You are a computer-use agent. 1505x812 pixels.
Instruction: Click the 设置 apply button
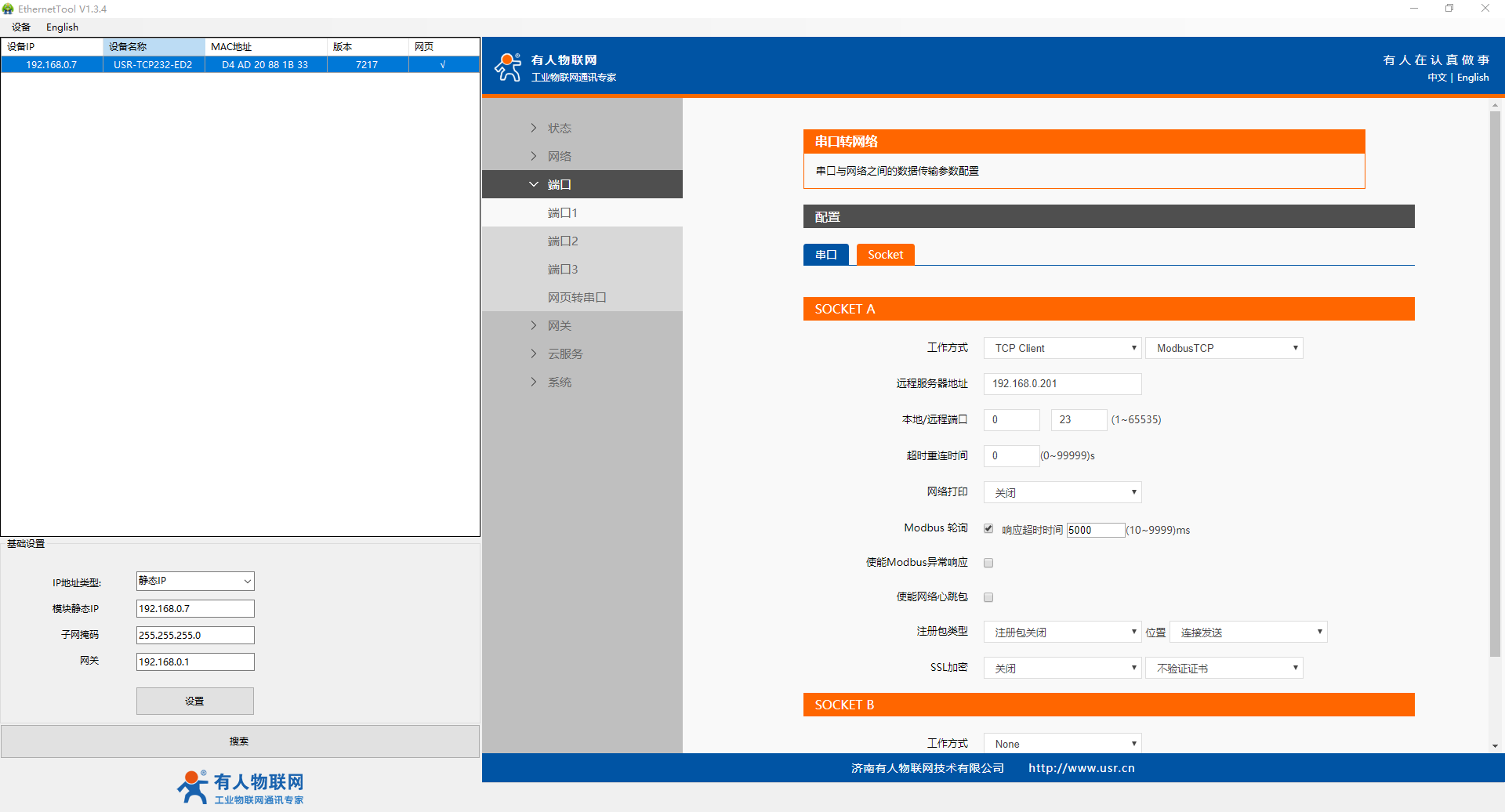[194, 701]
